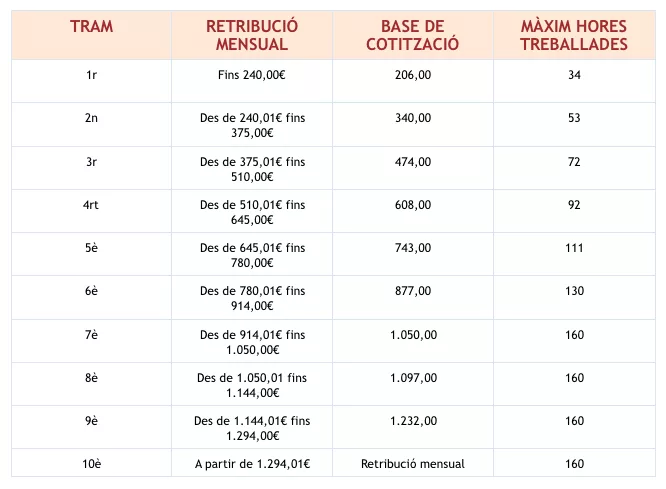This screenshot has height=489, width=666.
Task: Click the Retribució mensual cell in last row
Action: [x=412, y=464]
